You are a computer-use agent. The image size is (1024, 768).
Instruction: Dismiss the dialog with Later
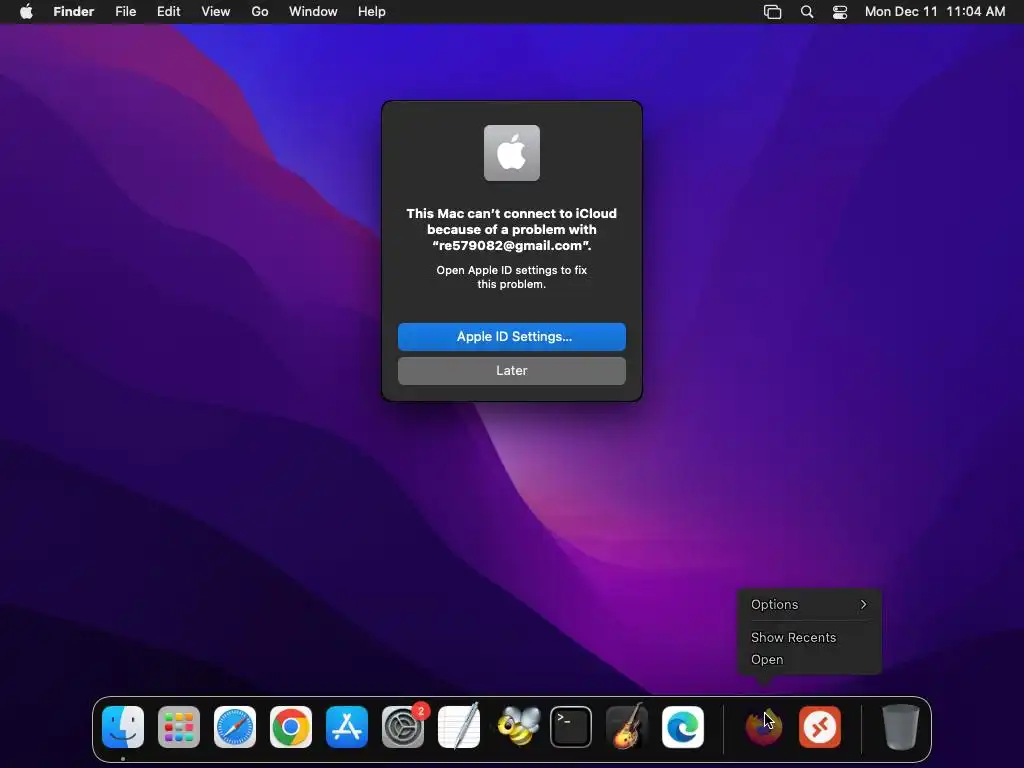tap(512, 371)
